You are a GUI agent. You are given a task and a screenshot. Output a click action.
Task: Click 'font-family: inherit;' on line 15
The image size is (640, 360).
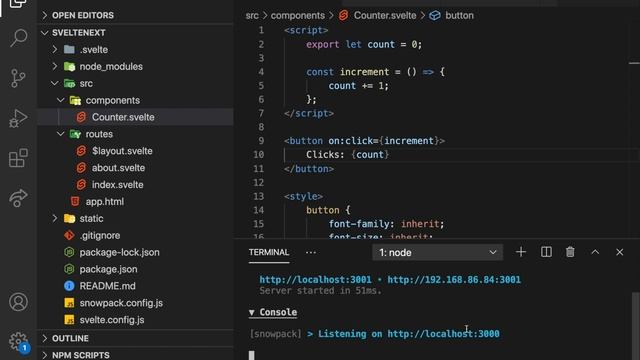[x=386, y=224]
